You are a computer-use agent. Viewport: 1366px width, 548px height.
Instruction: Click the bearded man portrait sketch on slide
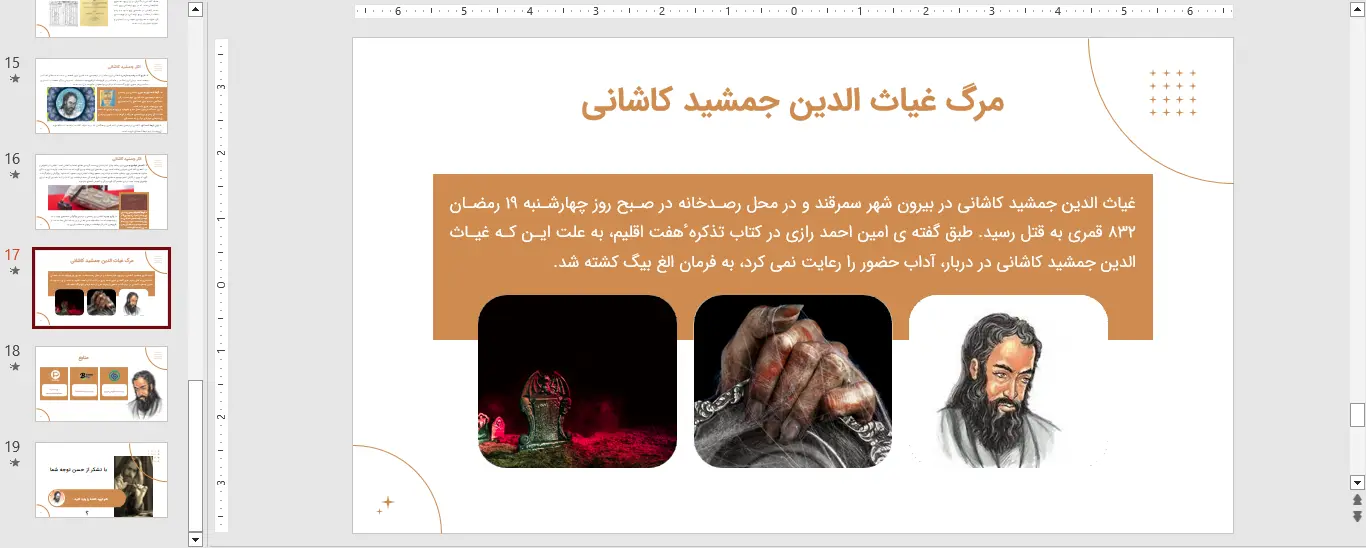(1007, 382)
